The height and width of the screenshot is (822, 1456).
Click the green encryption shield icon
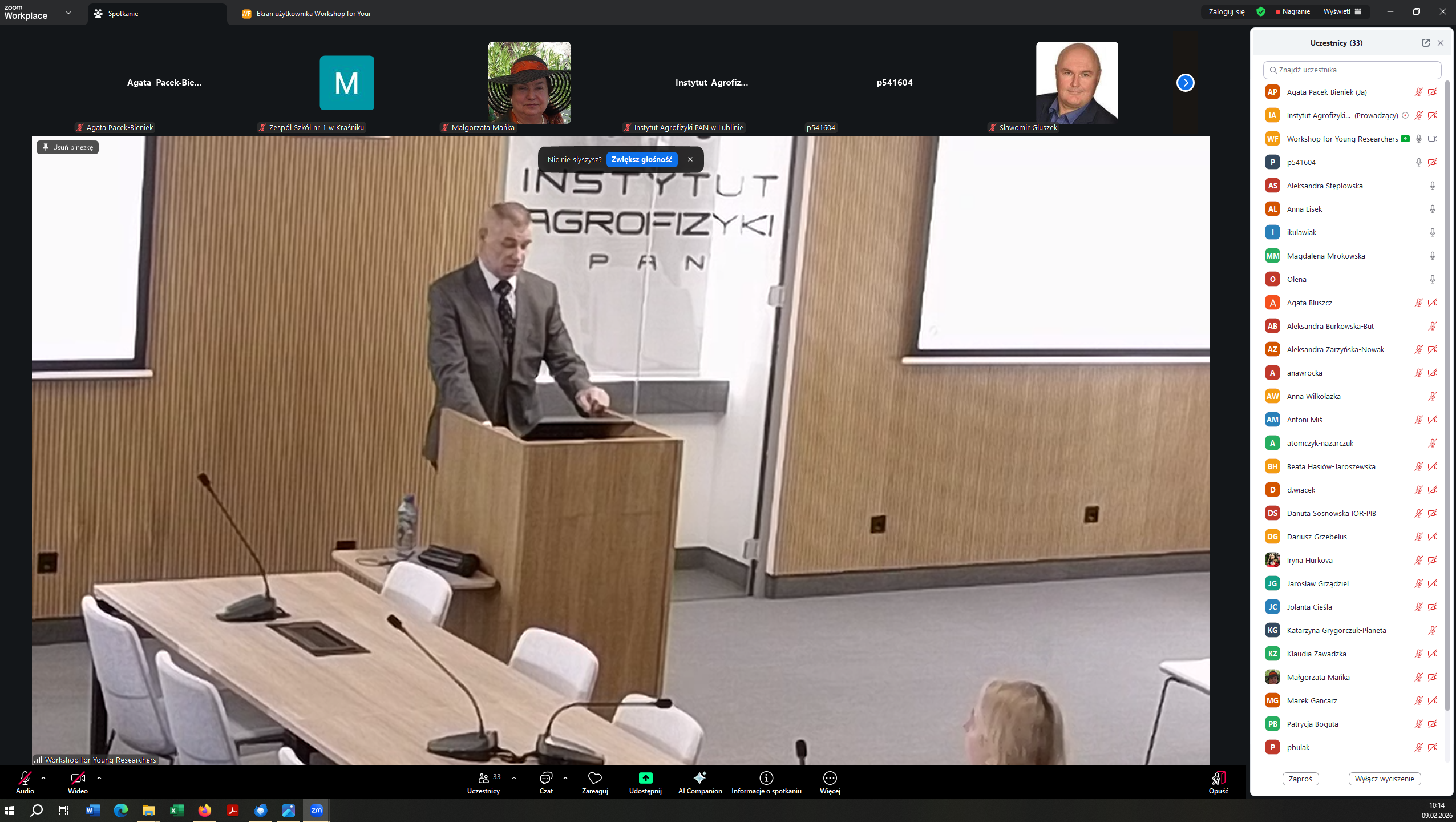(x=1261, y=11)
